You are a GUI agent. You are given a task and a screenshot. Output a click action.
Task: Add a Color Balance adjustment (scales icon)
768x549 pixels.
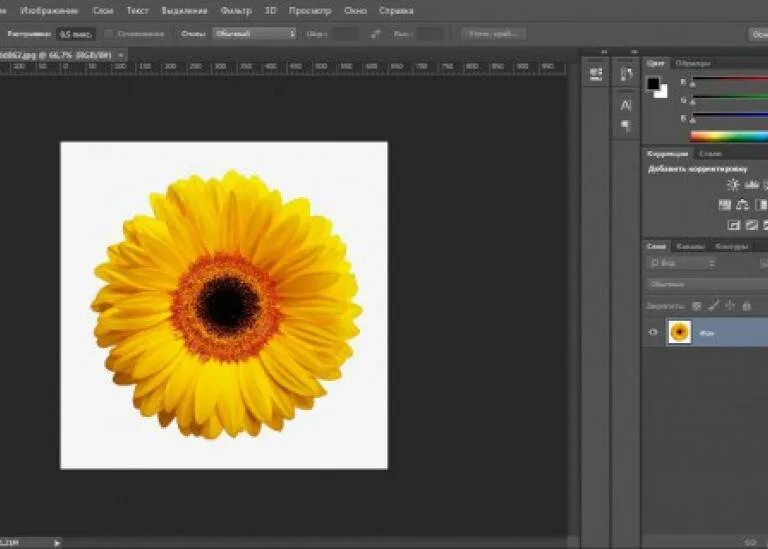click(x=743, y=205)
